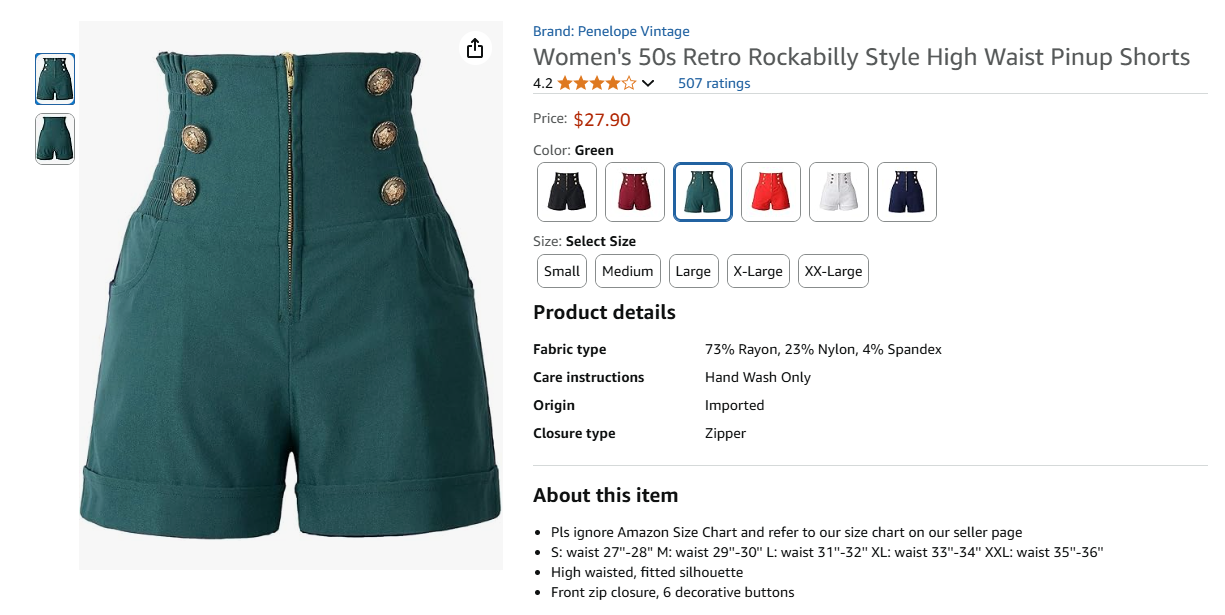1225x615 pixels.
Task: Select size Small
Action: coord(562,271)
